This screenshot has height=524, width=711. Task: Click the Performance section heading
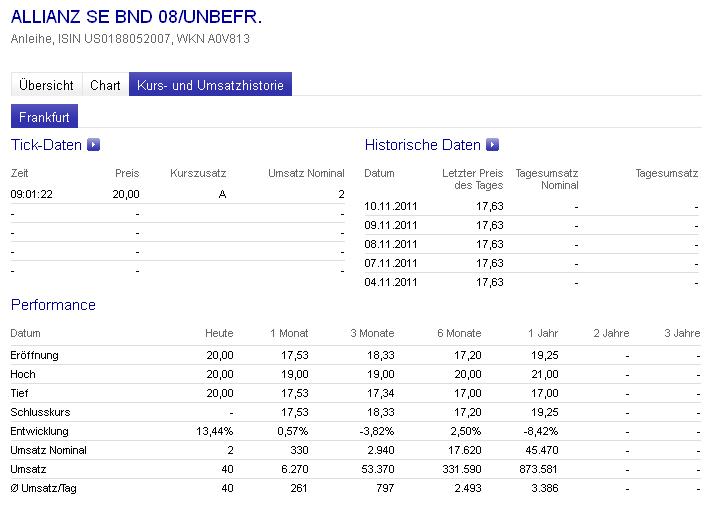pos(53,304)
